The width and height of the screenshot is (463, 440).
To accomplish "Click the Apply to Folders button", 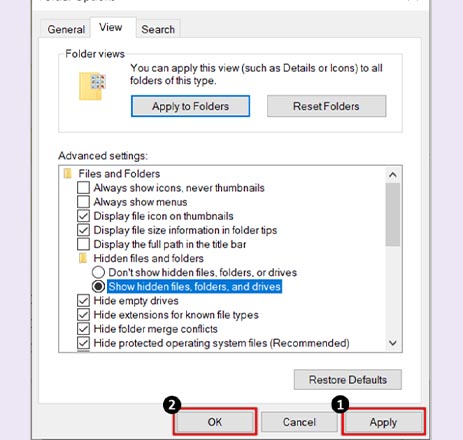I will click(190, 106).
